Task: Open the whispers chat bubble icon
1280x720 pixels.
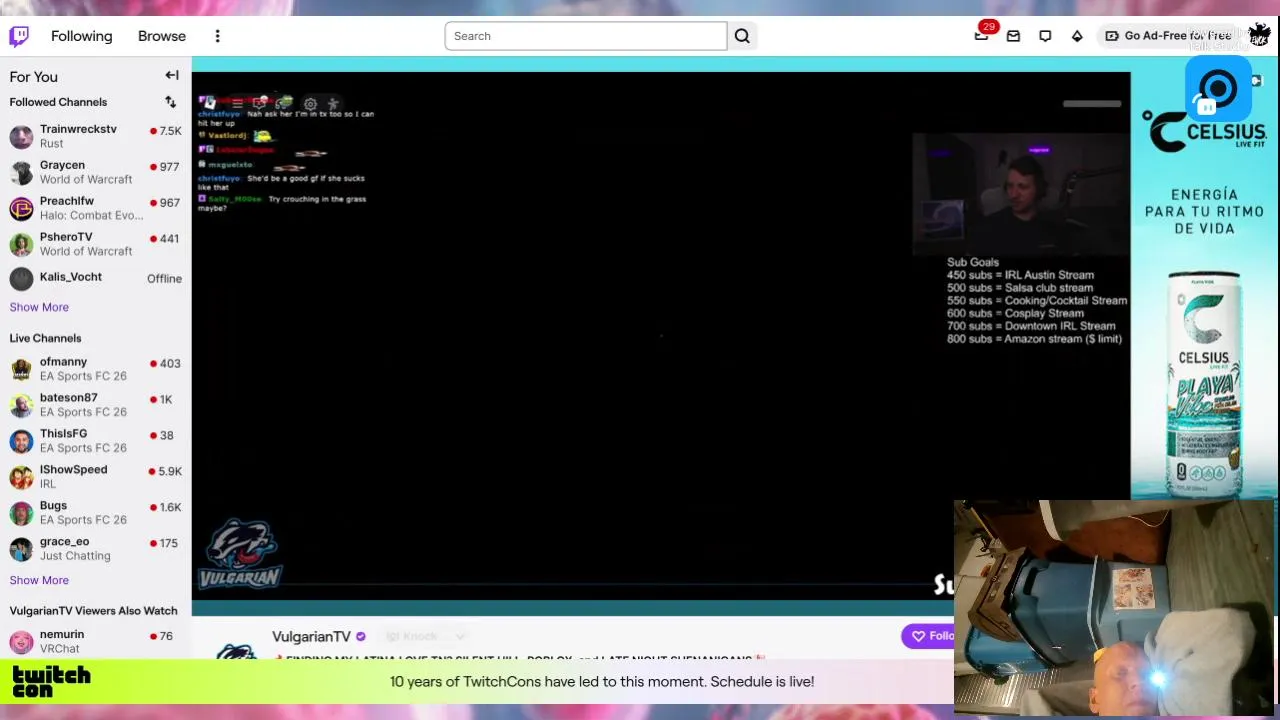Action: pyautogui.click(x=1045, y=36)
